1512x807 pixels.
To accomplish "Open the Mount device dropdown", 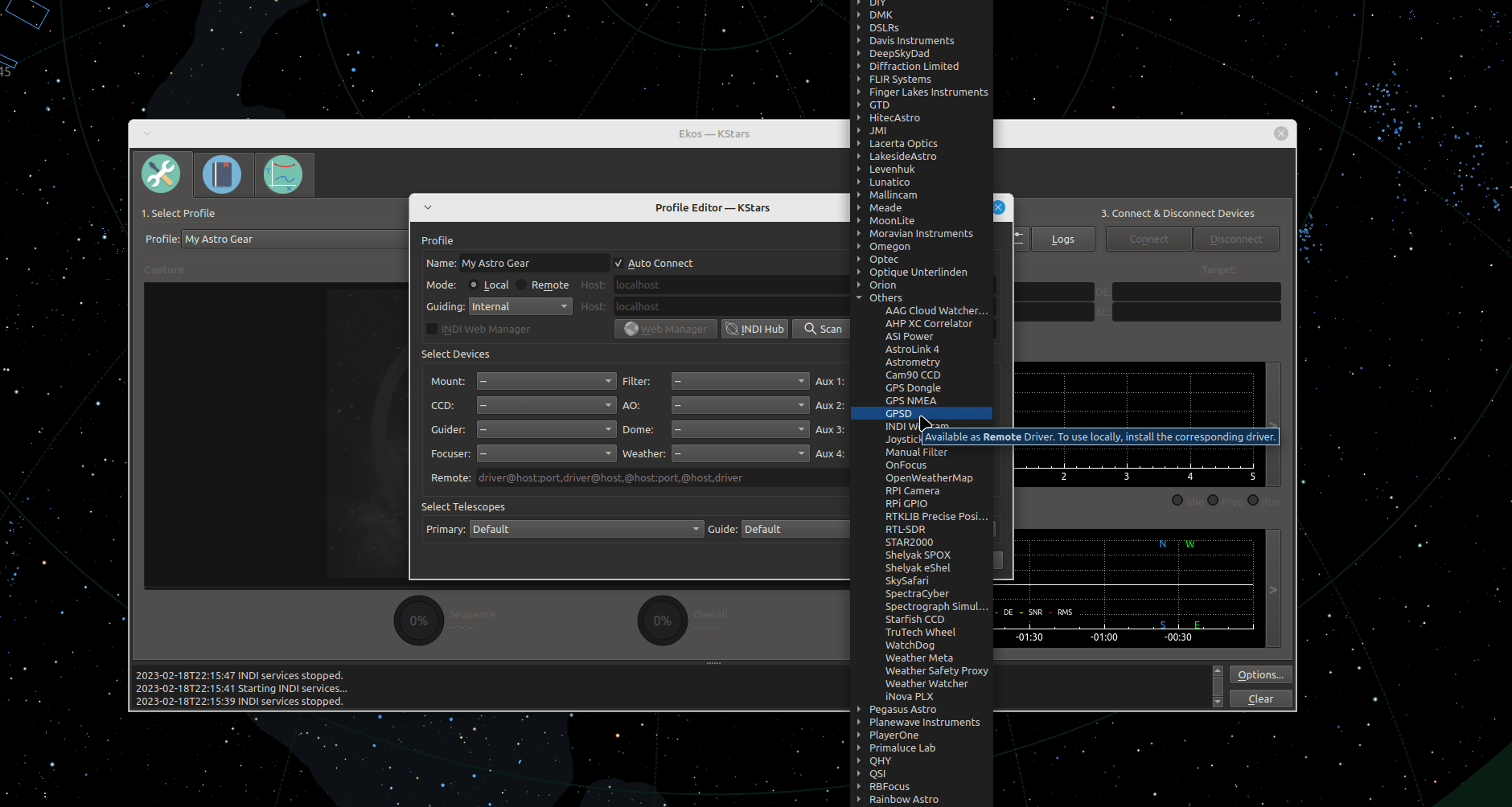I will (546, 381).
